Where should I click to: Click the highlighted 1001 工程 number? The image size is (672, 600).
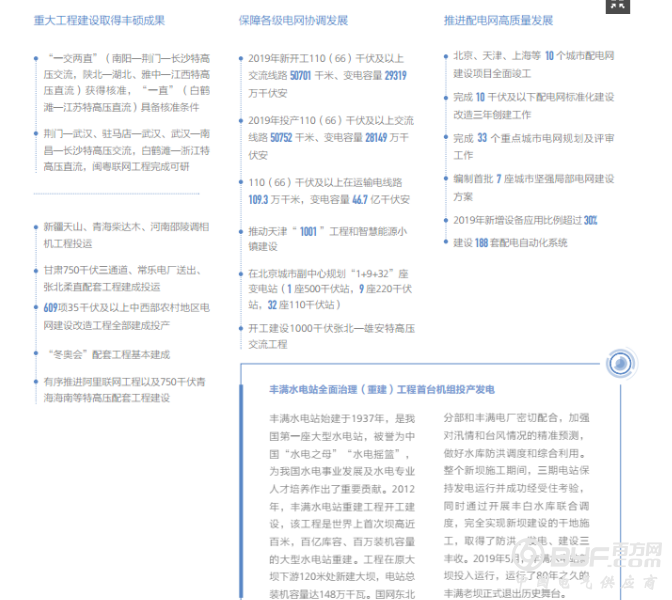coord(306,231)
